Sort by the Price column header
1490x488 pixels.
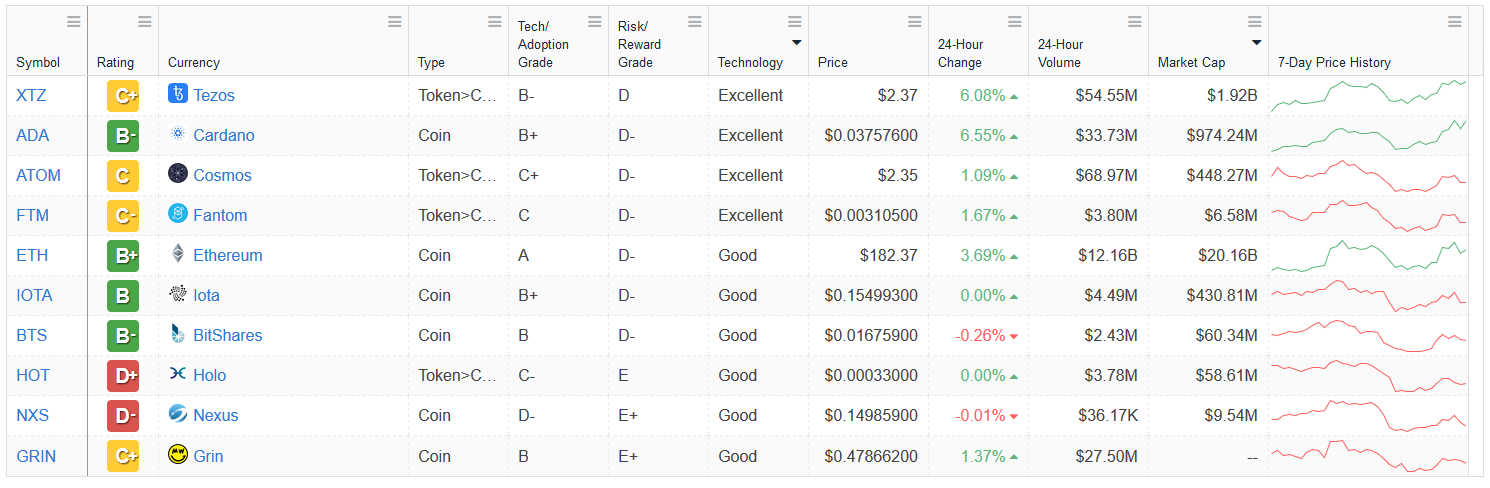click(832, 62)
